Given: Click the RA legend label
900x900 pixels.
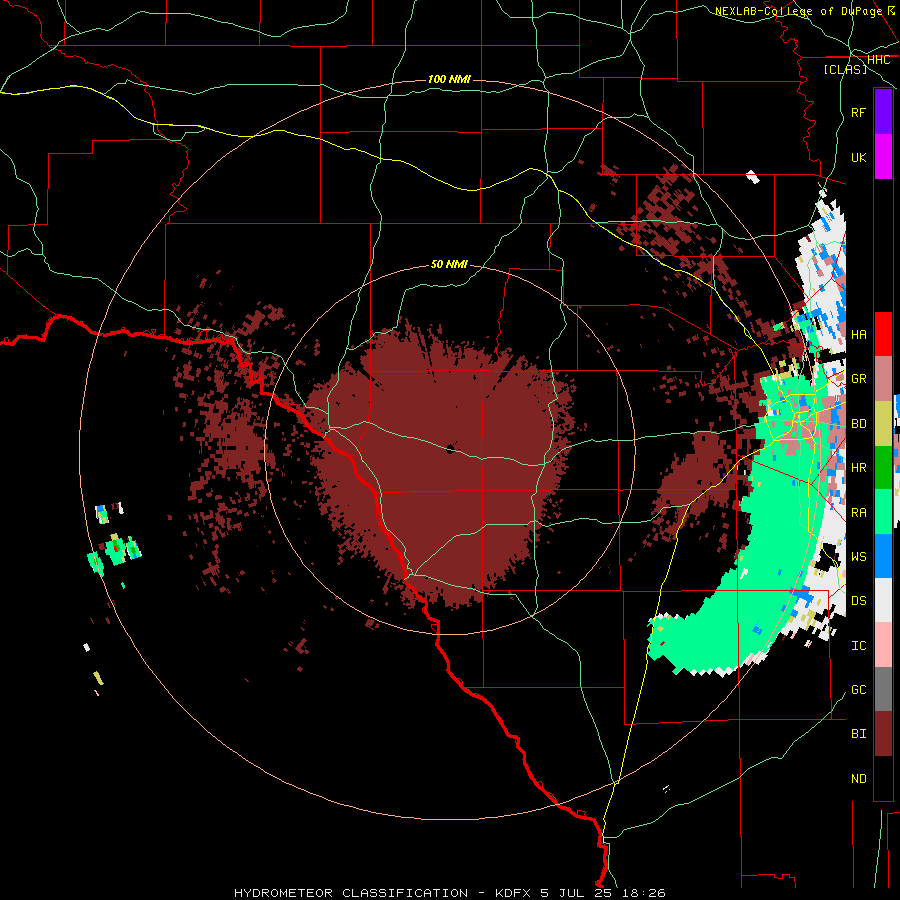Looking at the screenshot, I should click(x=858, y=513).
